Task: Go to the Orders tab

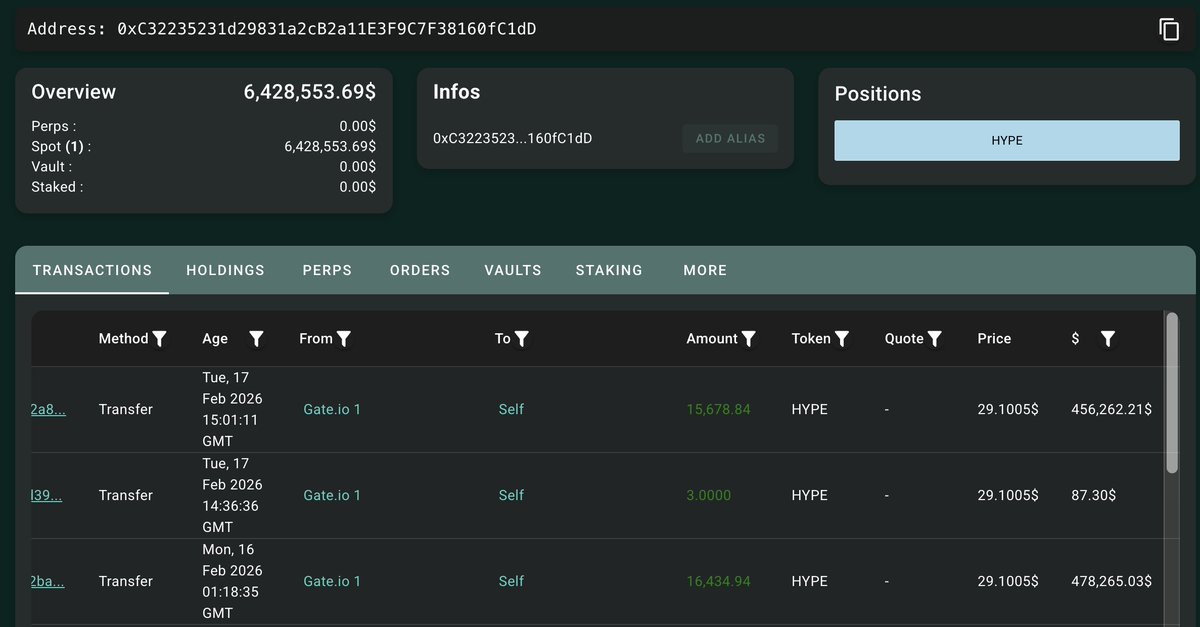Action: pyautogui.click(x=420, y=270)
